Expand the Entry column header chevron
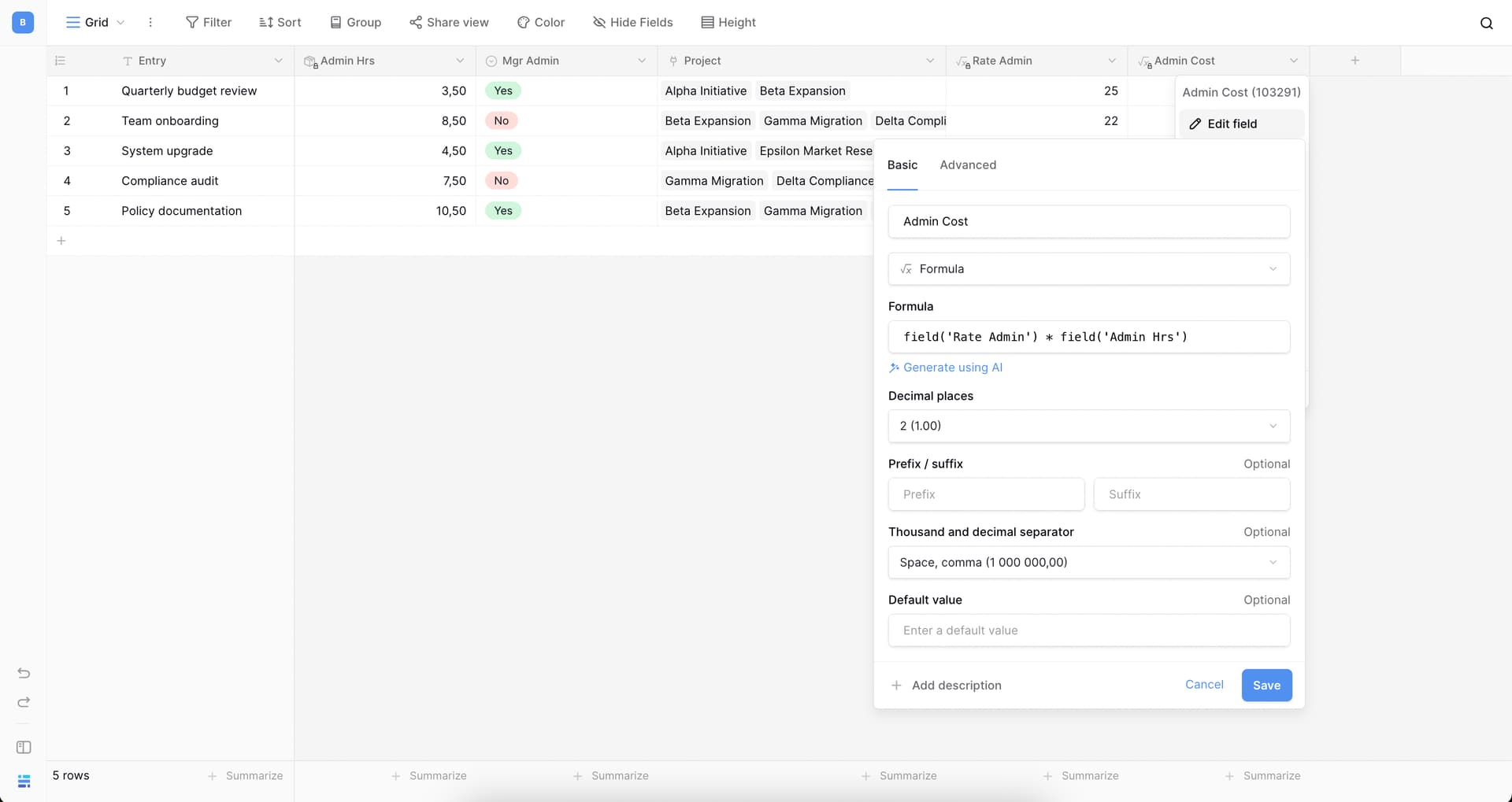 tap(278, 61)
